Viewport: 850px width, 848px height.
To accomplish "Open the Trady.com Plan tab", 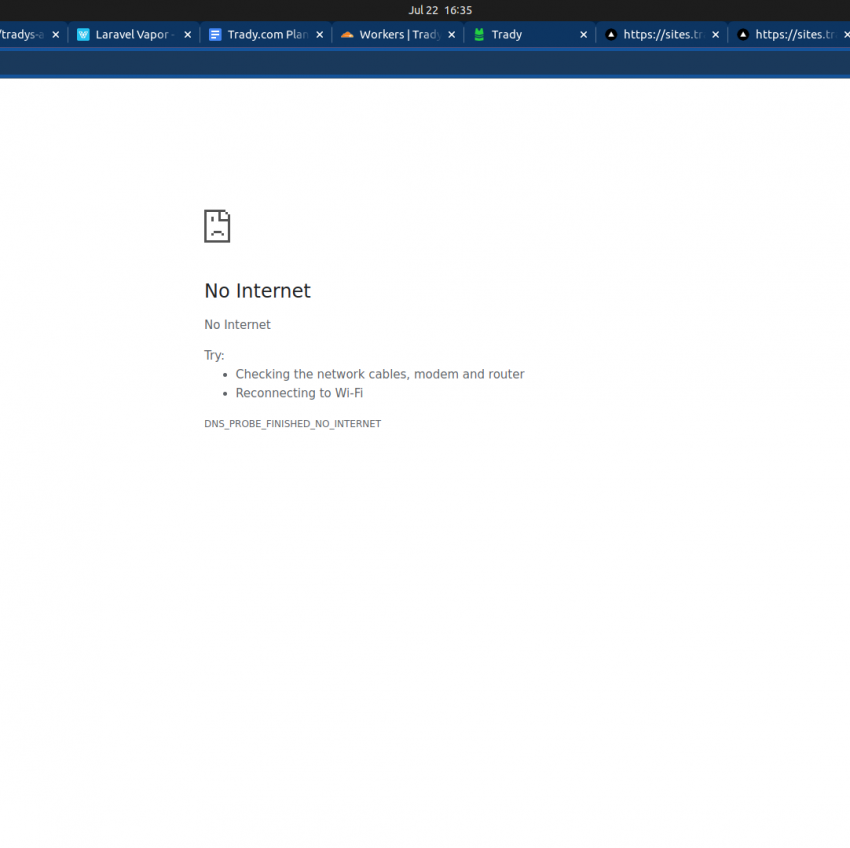I will click(x=267, y=35).
